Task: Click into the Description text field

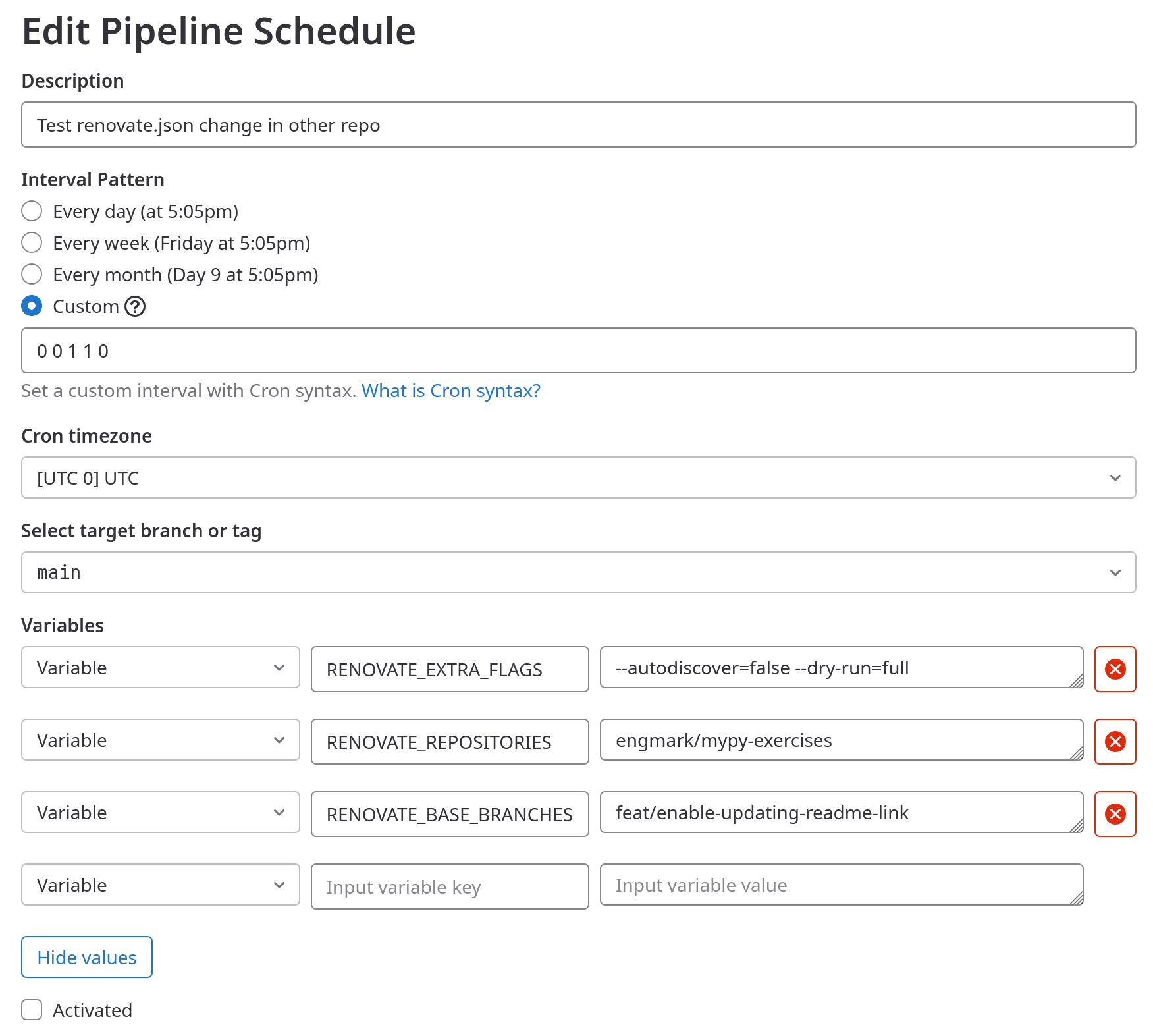Action: tap(578, 124)
